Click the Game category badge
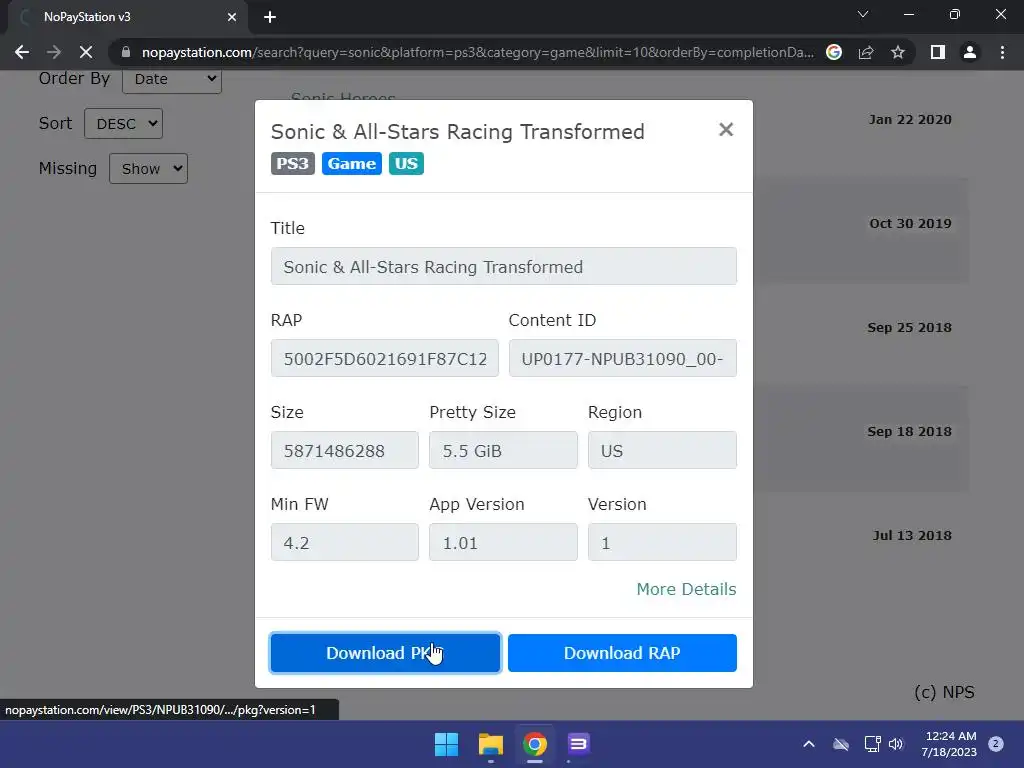The image size is (1024, 768). pos(351,163)
